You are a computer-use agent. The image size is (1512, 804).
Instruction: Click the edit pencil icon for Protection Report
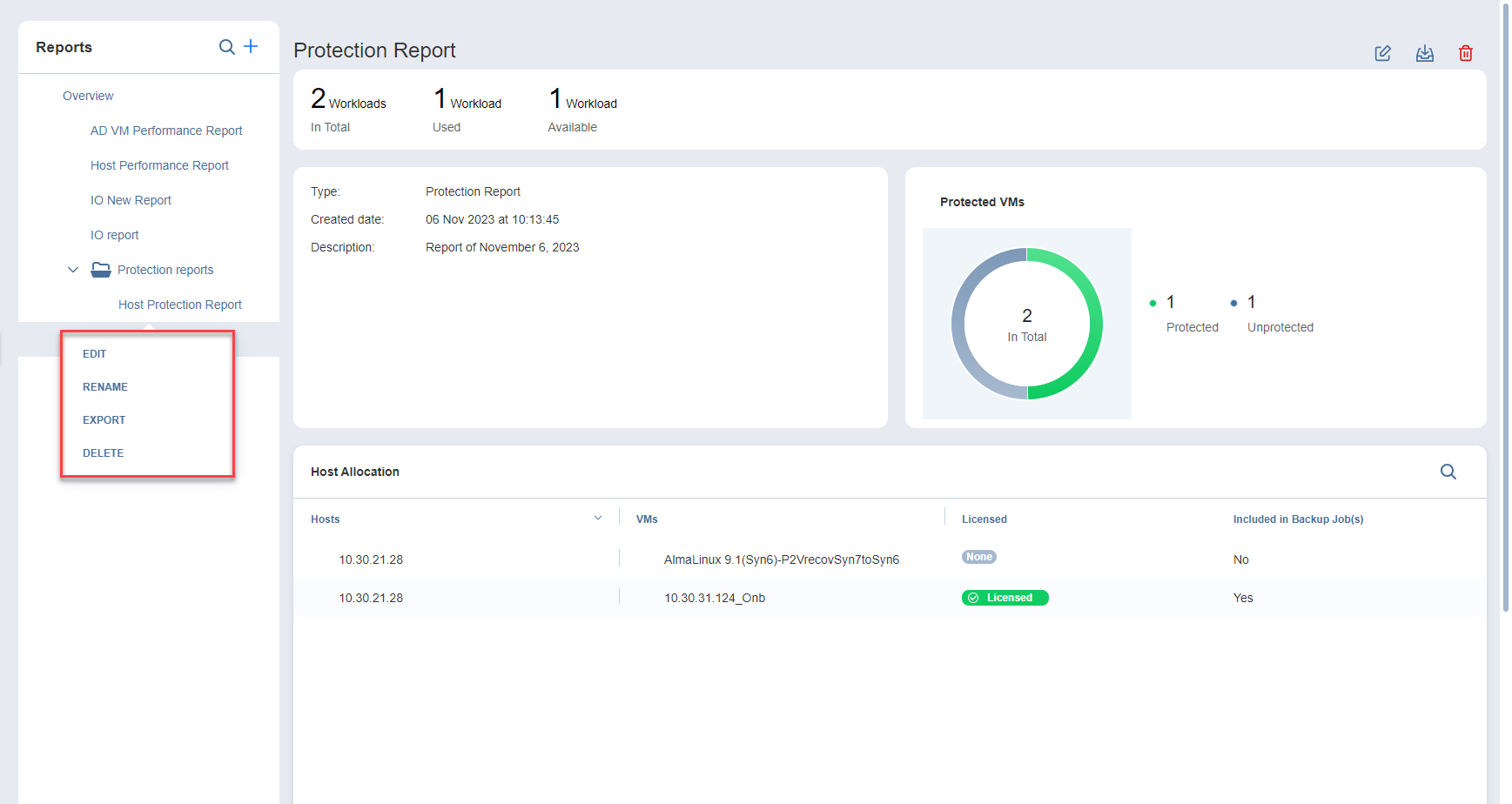point(1382,54)
